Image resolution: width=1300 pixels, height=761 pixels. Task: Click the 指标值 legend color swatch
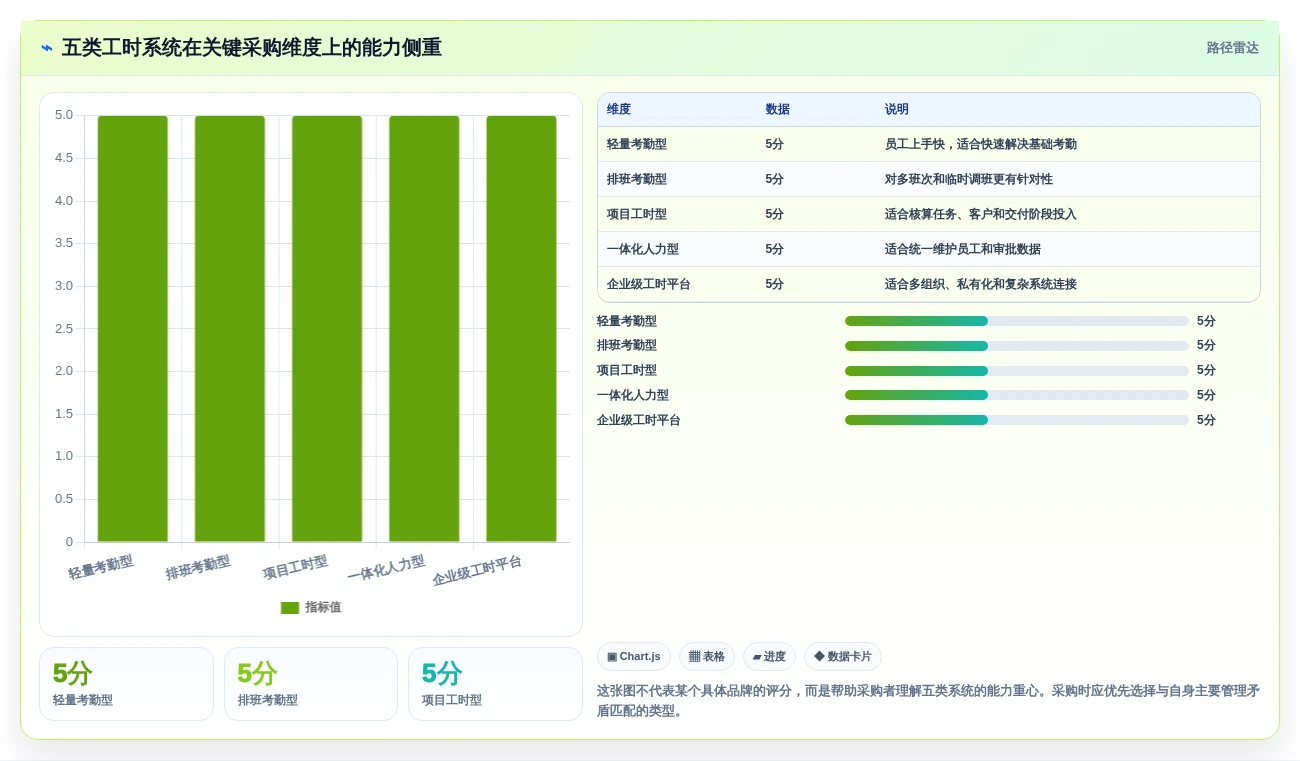tap(290, 607)
